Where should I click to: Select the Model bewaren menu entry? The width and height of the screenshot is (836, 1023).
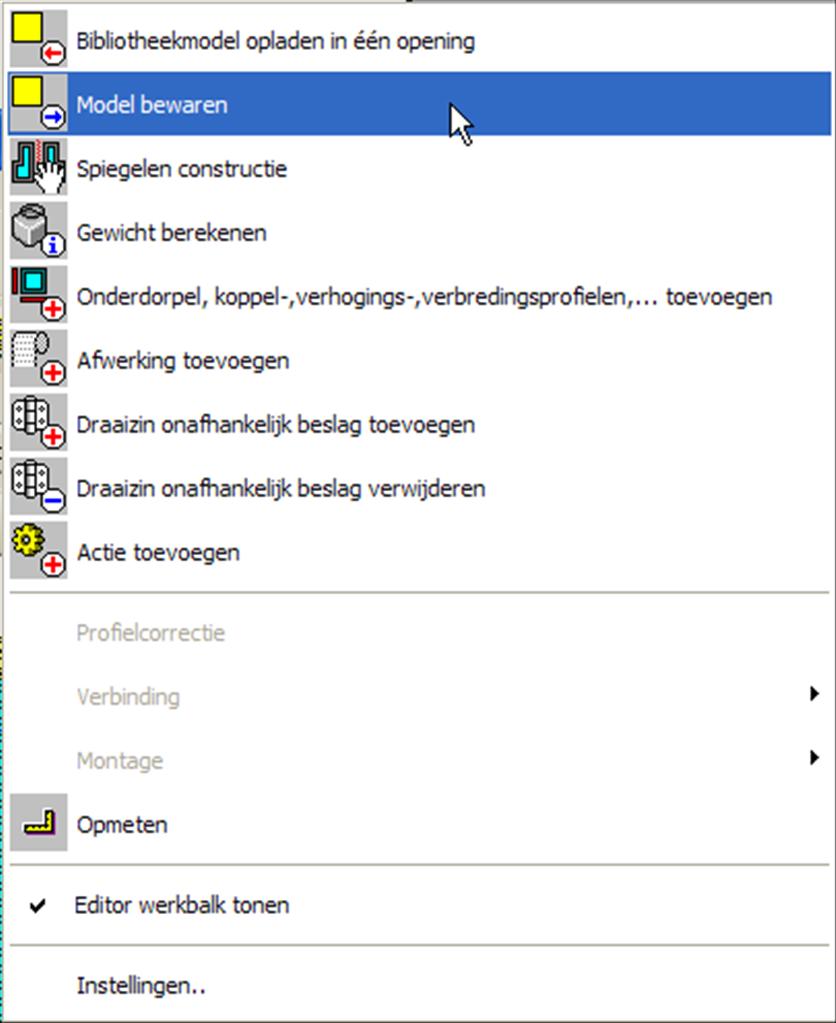coord(419,104)
